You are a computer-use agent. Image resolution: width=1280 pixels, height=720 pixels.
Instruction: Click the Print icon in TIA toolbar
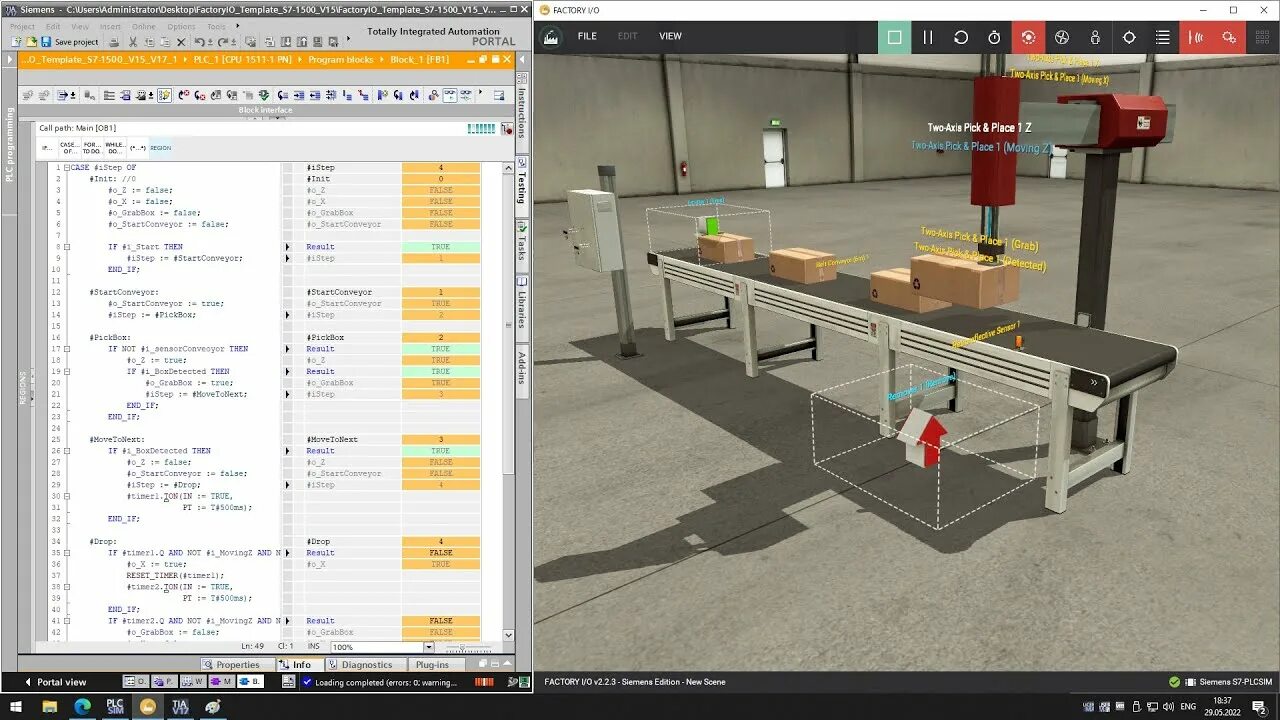pyautogui.click(x=114, y=42)
